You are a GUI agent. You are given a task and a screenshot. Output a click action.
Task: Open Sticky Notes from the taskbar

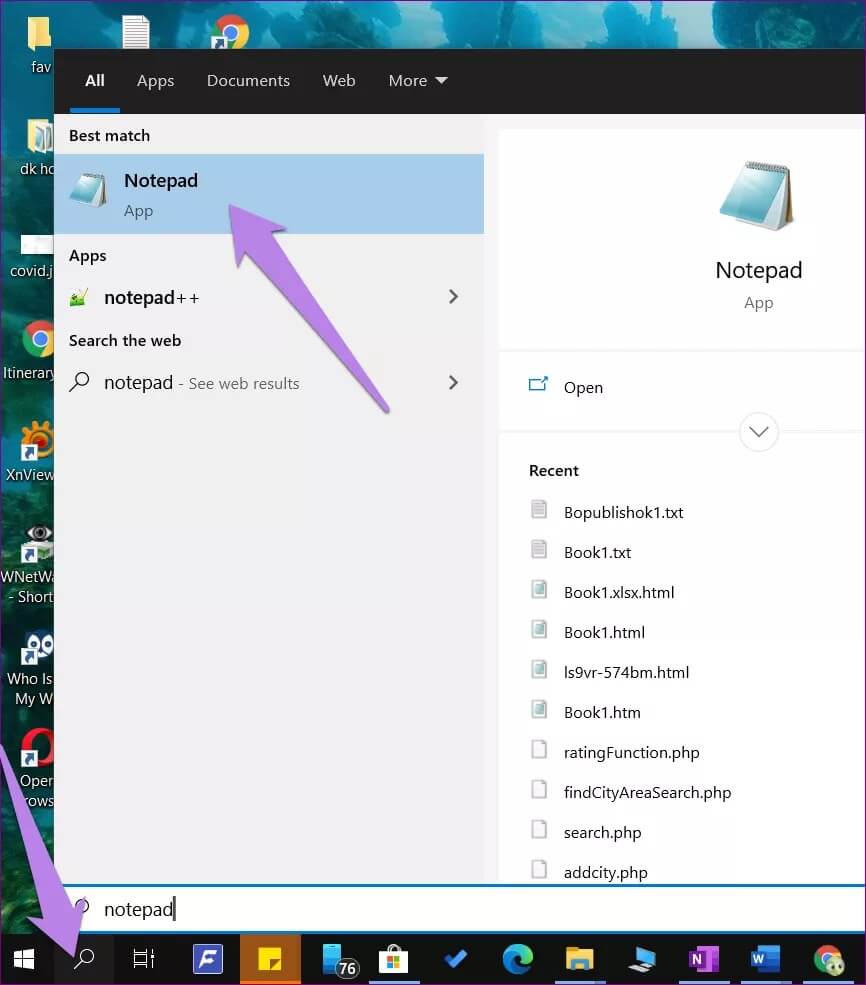(x=270, y=959)
